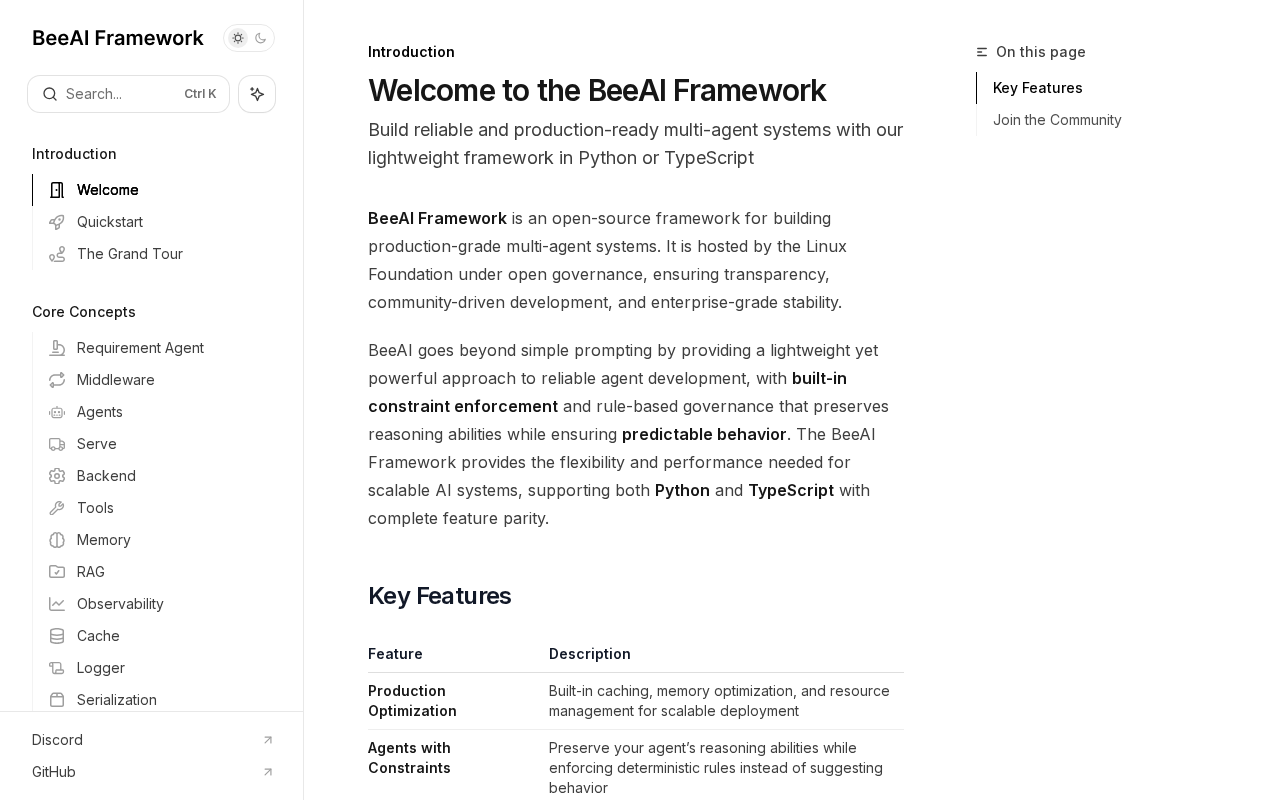
Task: Click the Middleware loop icon
Action: 57,380
